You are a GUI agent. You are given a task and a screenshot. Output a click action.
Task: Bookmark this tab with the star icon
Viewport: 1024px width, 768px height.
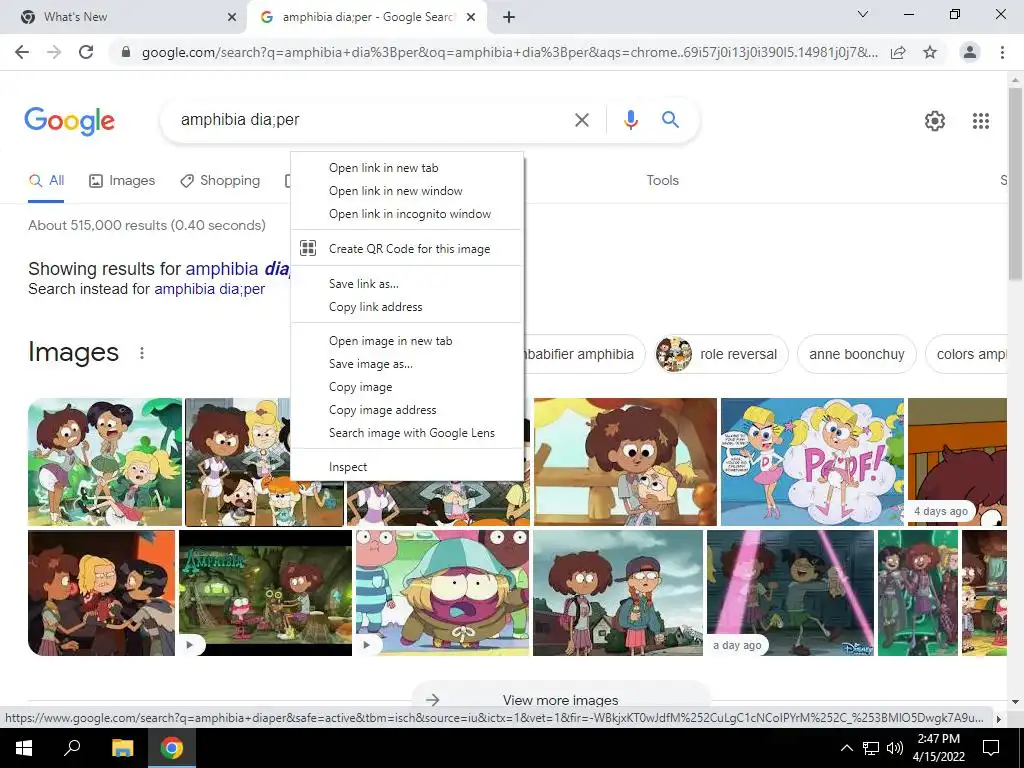pos(930,52)
